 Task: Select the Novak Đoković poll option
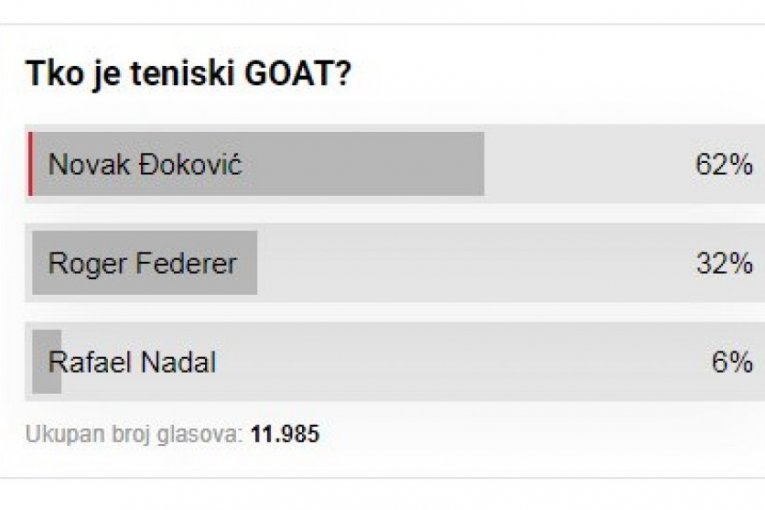[145, 164]
